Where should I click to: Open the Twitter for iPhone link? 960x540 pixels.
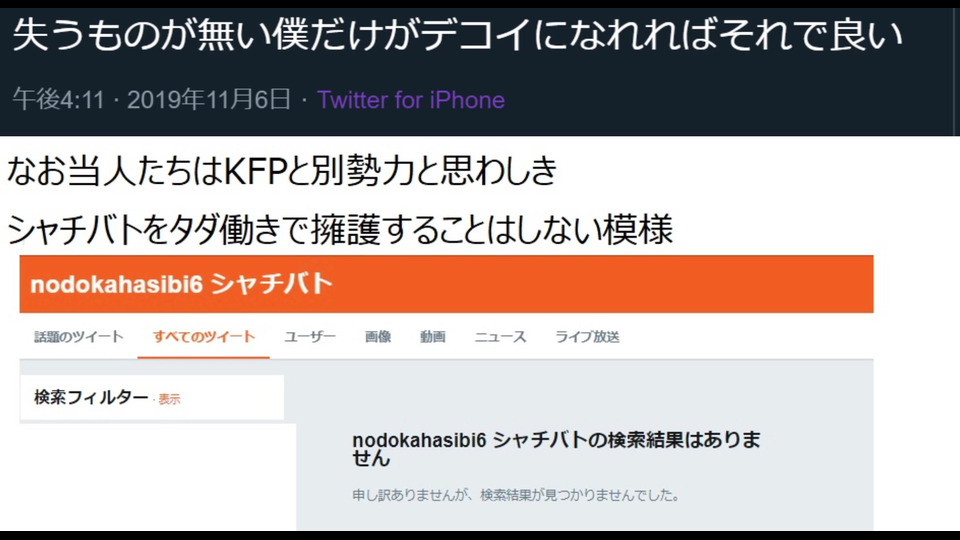pos(411,100)
